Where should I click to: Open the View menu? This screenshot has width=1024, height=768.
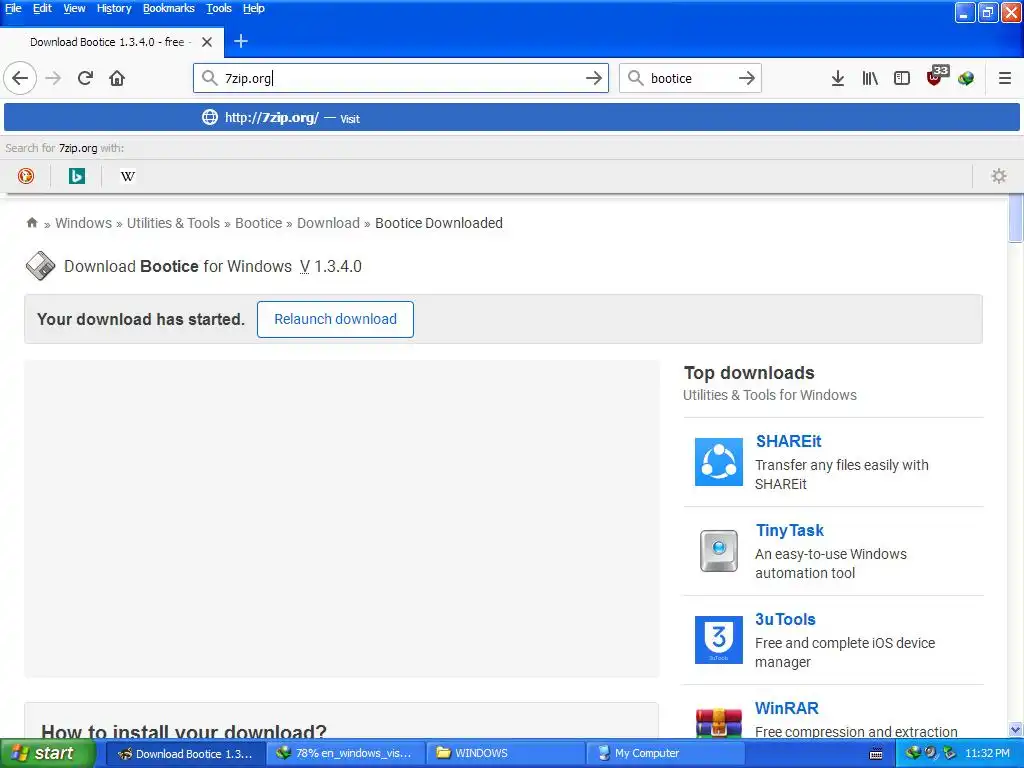click(x=74, y=8)
